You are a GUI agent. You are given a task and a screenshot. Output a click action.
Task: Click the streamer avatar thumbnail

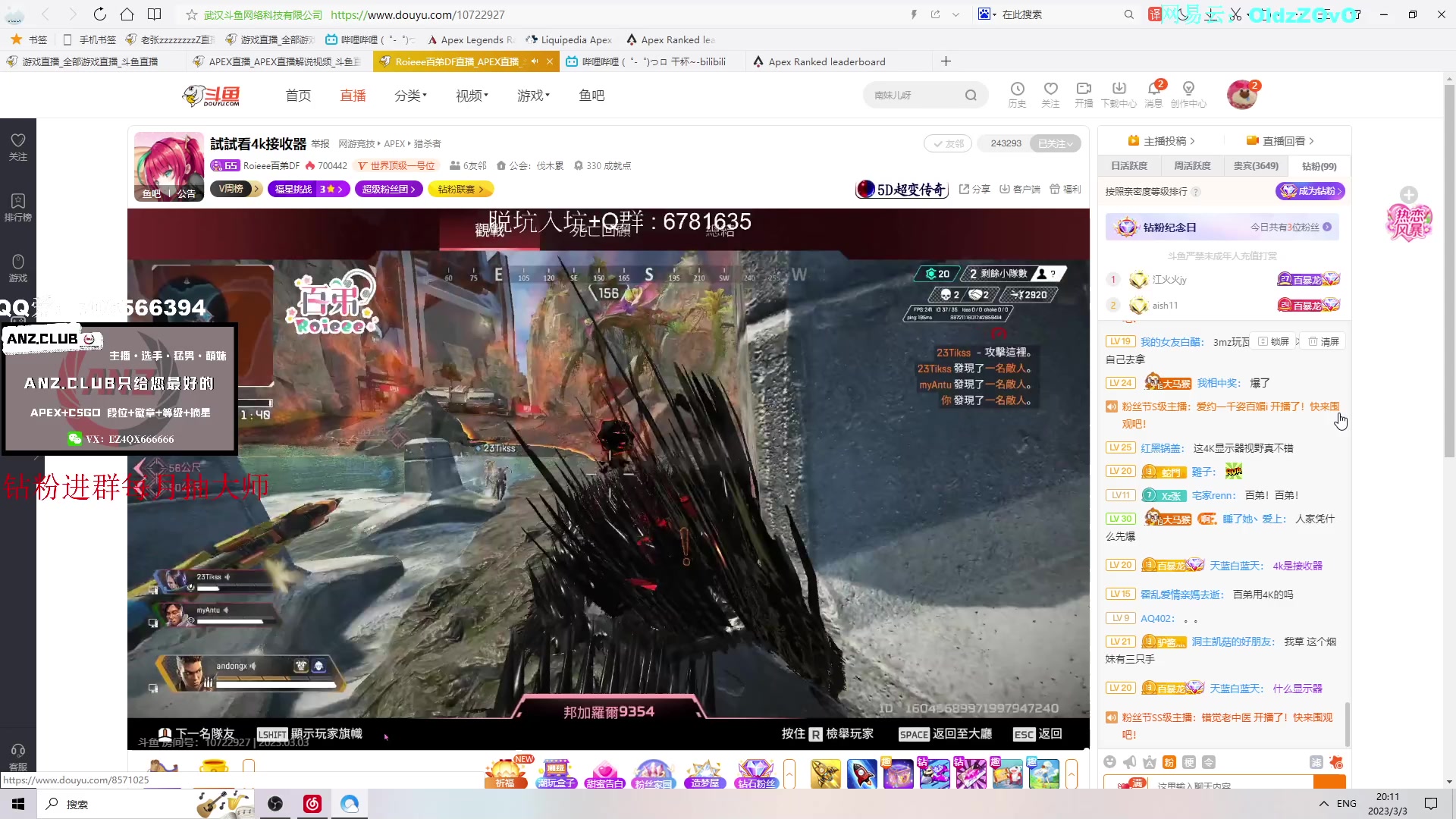tap(168, 166)
